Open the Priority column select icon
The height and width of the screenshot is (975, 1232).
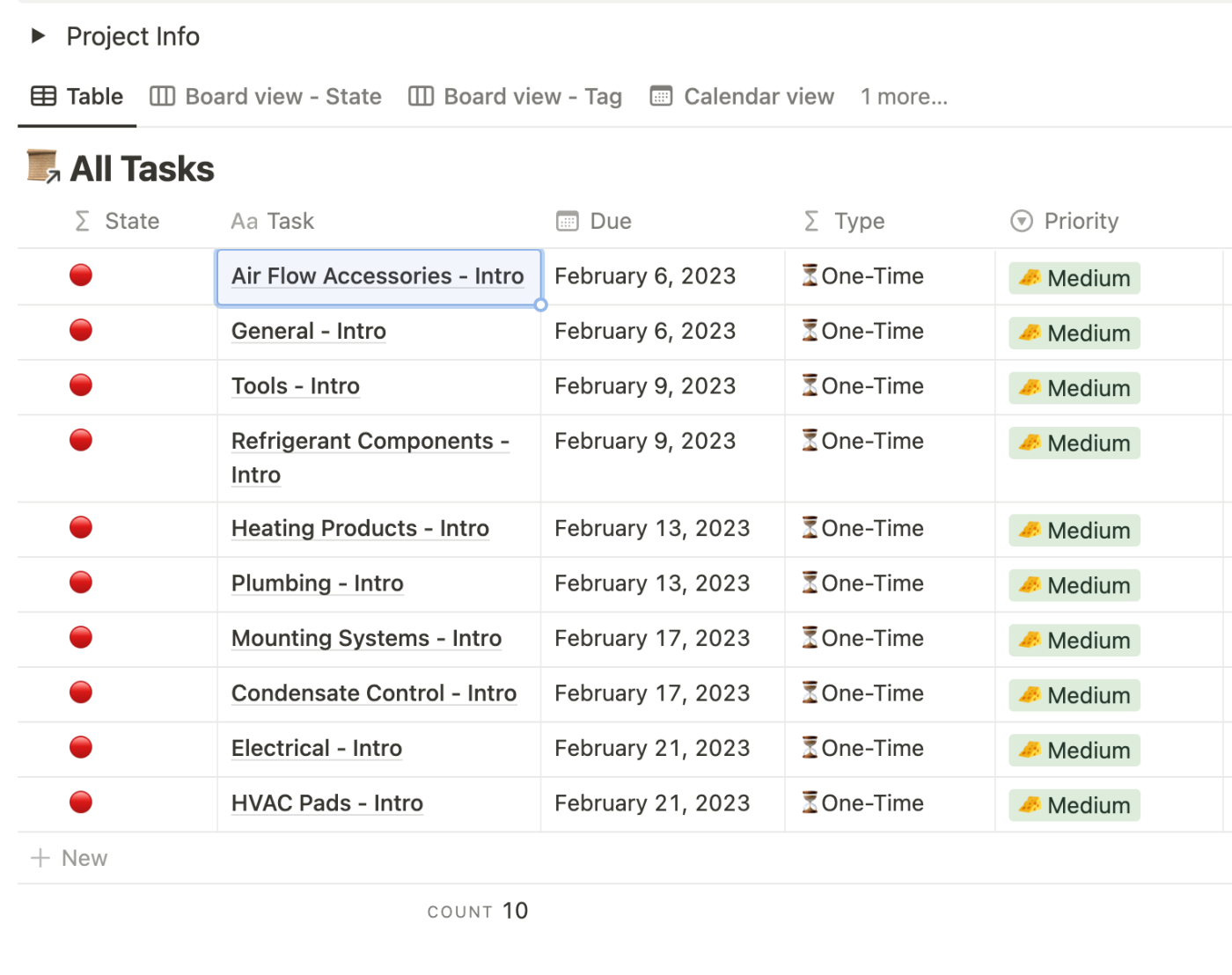point(1021,222)
